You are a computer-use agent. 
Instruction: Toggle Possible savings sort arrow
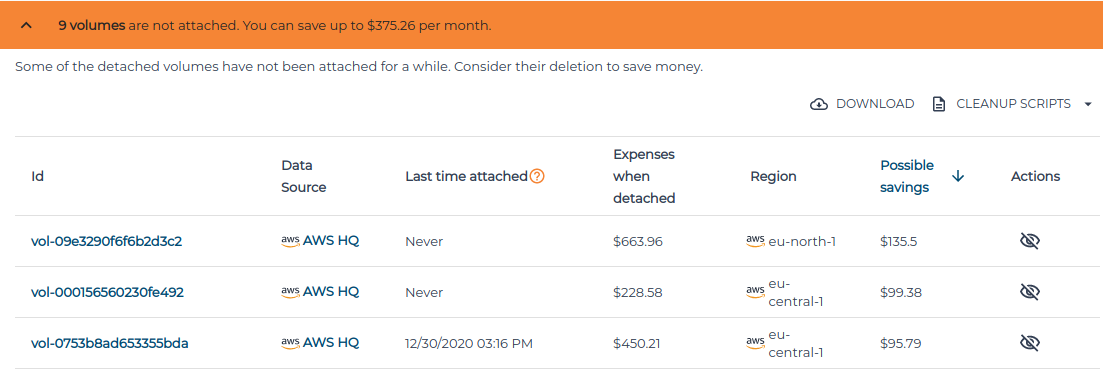pyautogui.click(x=957, y=177)
